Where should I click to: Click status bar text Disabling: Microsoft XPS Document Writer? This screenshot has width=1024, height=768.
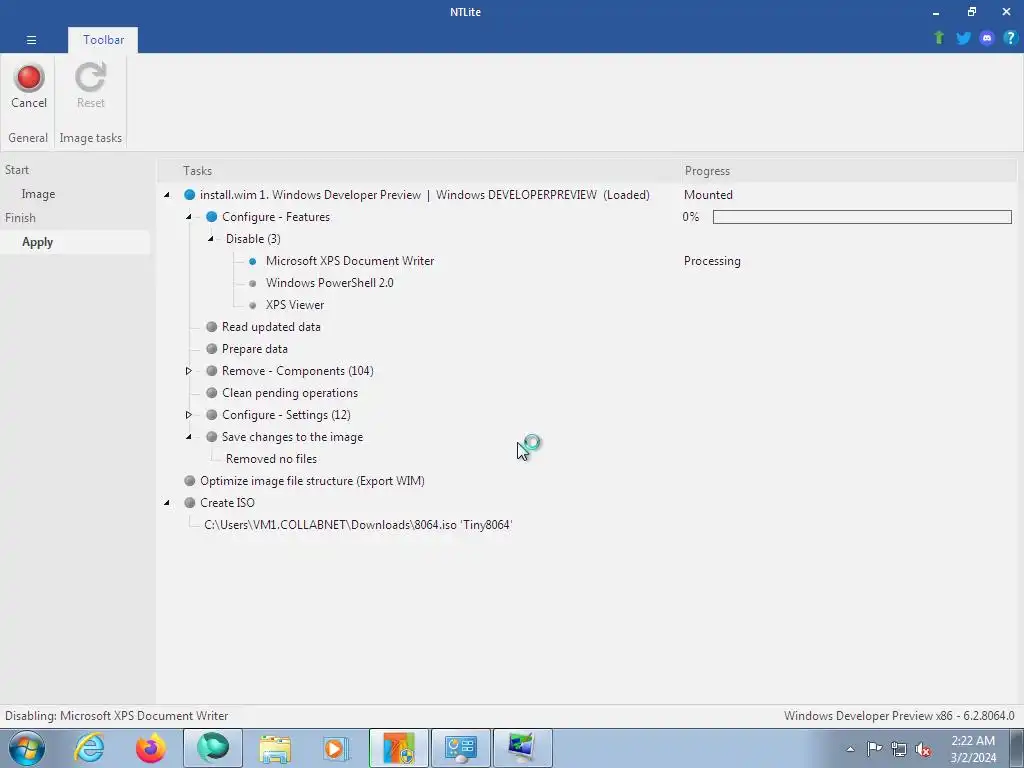(117, 716)
